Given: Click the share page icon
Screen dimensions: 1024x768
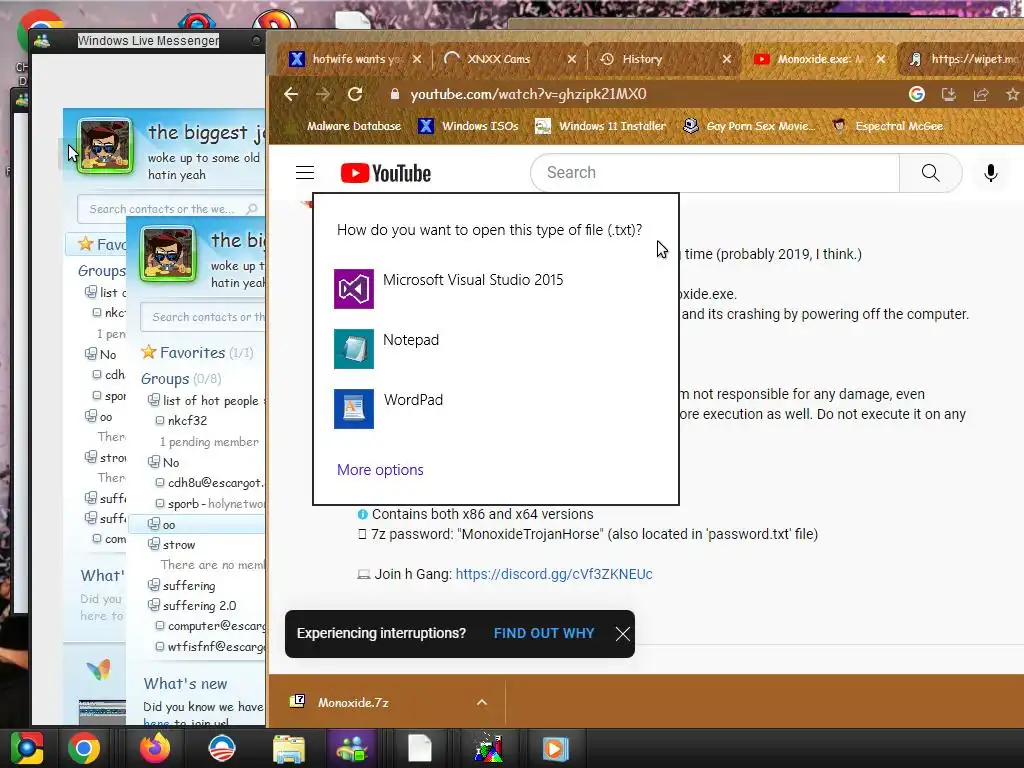Looking at the screenshot, I should (981, 95).
